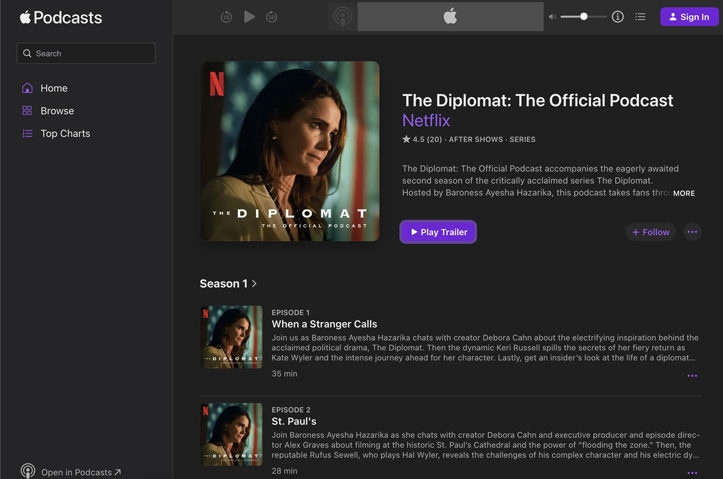723x479 pixels.
Task: Adjust the volume slider
Action: (584, 17)
